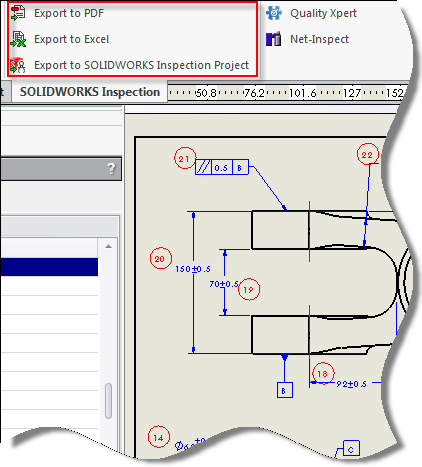Click the list scroll-up arrow

108,247
